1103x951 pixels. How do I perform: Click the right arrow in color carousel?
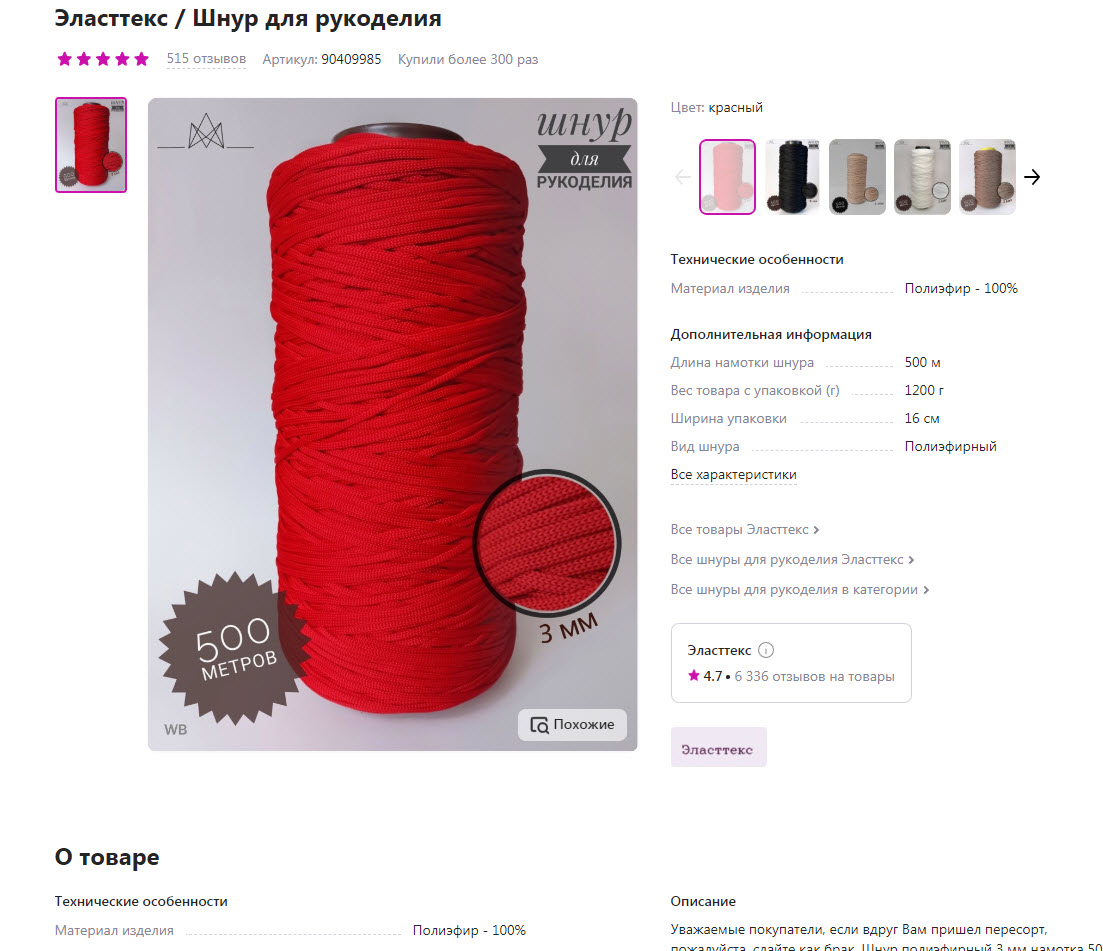pyautogui.click(x=1032, y=177)
